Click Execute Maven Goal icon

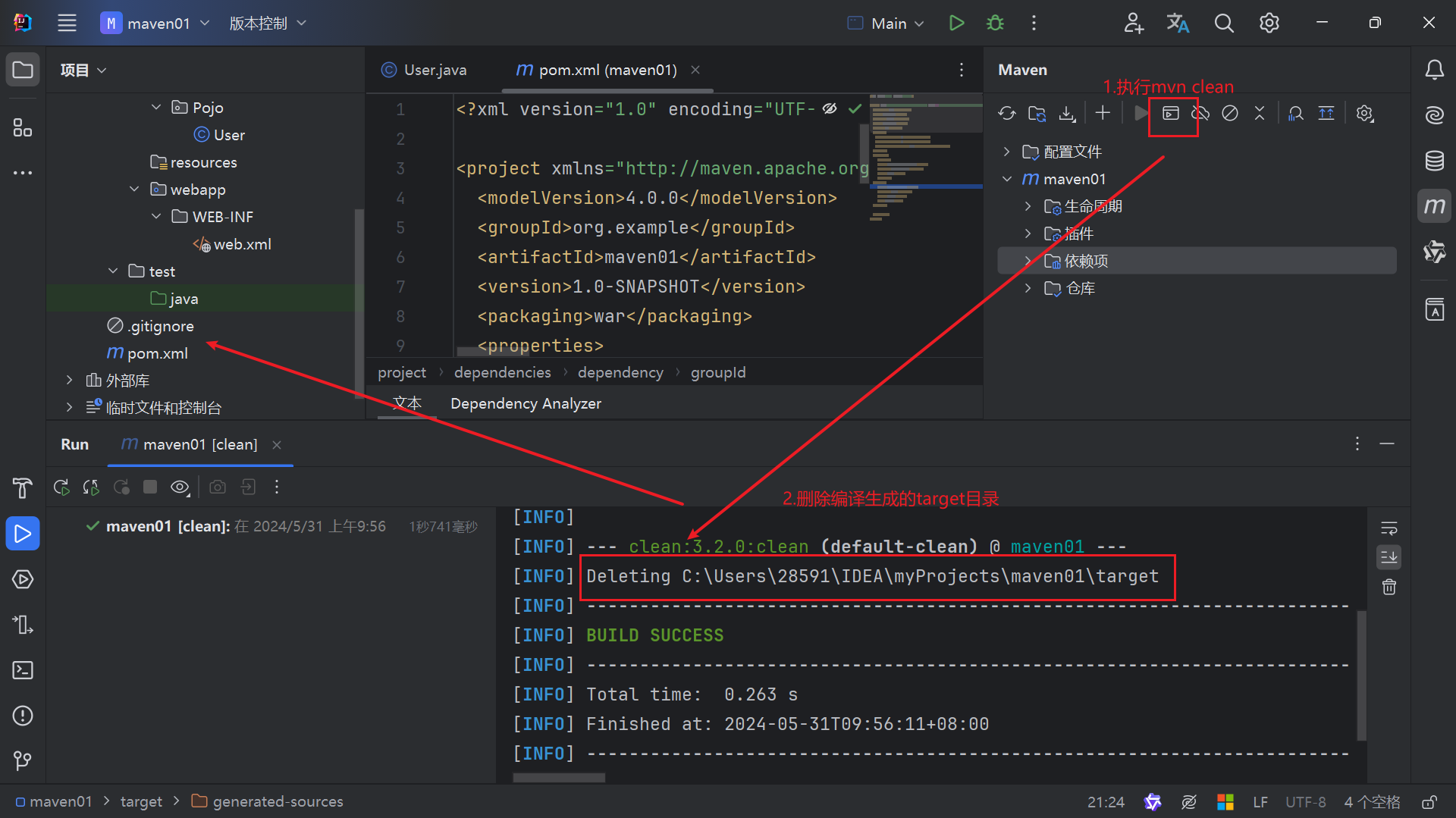coord(1171,113)
